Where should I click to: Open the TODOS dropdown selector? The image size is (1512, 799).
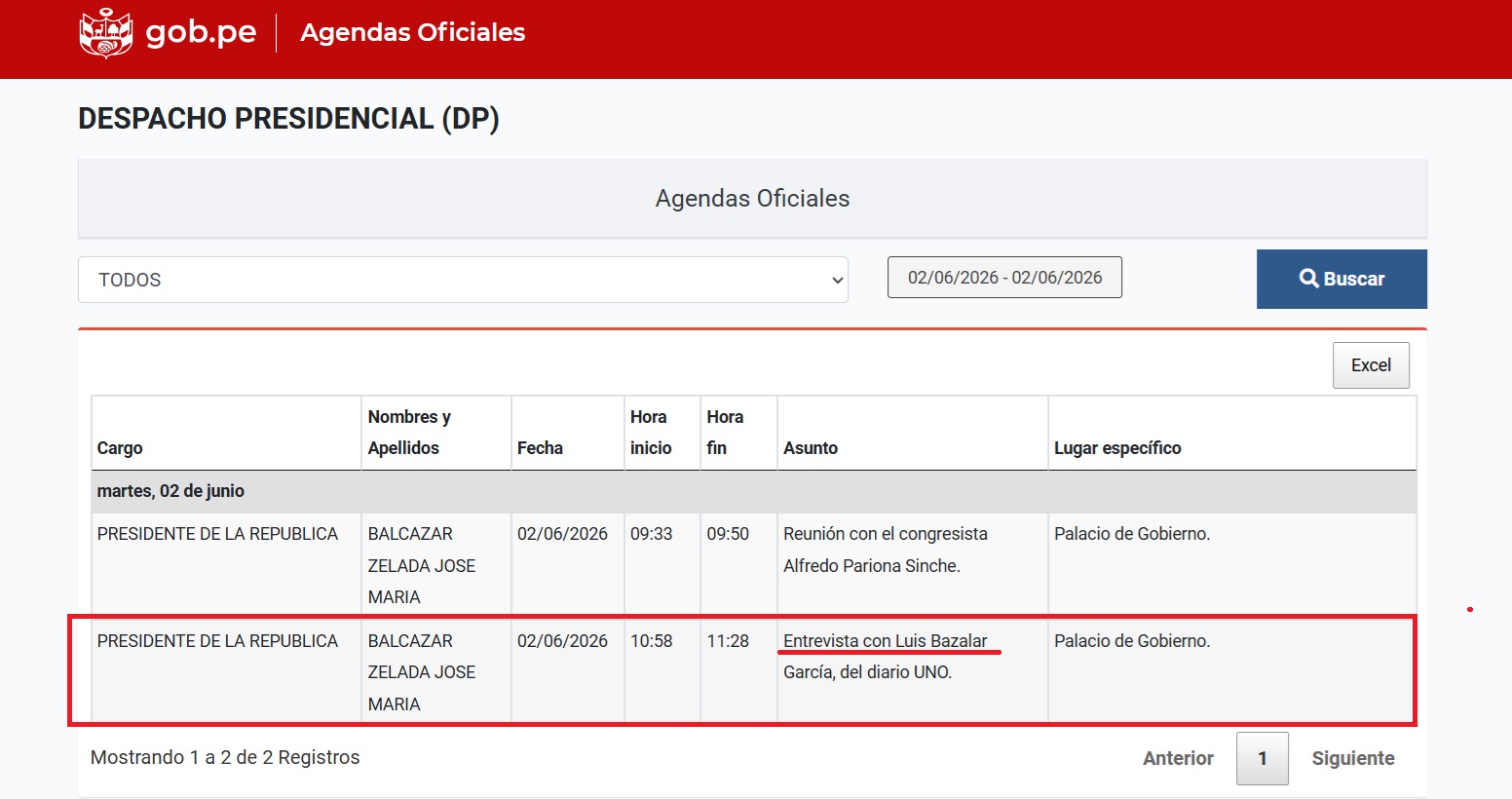point(463,280)
